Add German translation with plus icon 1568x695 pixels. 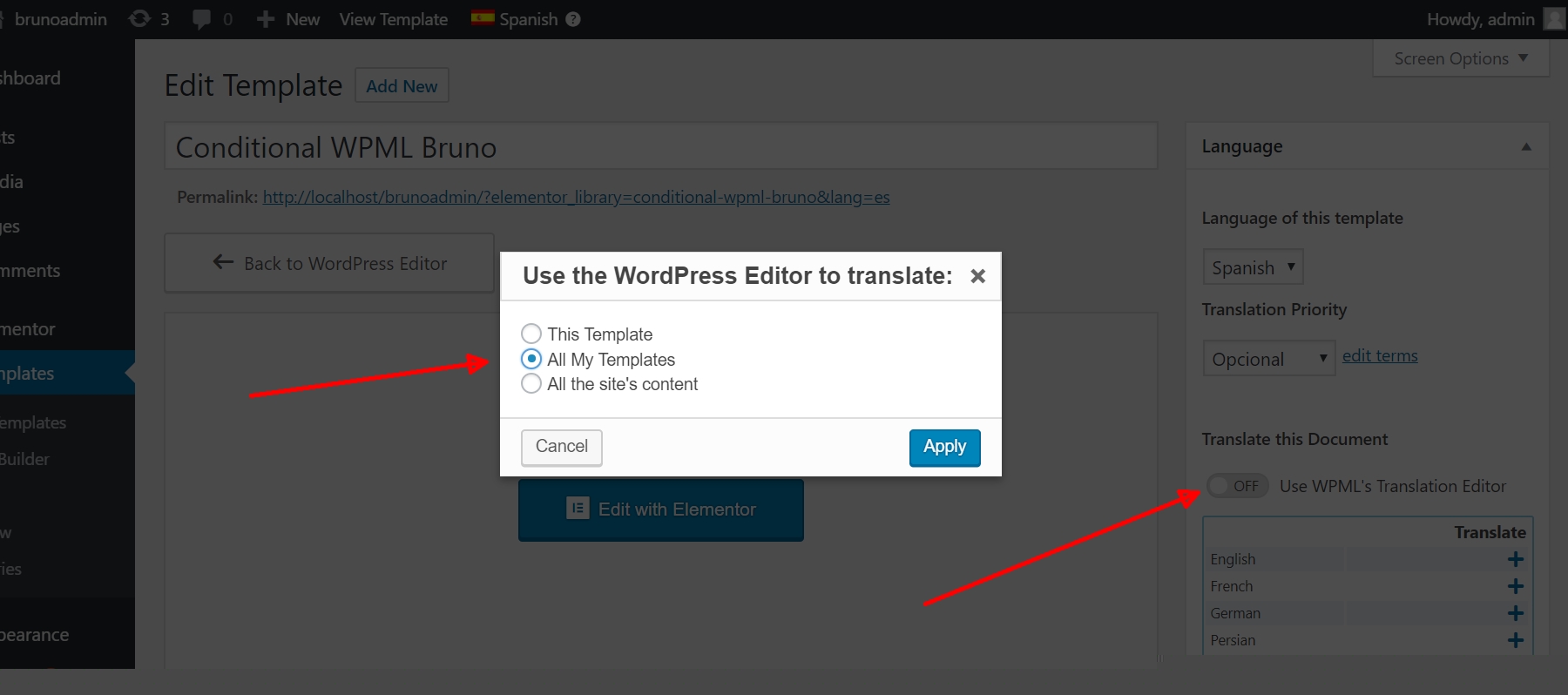(1516, 613)
